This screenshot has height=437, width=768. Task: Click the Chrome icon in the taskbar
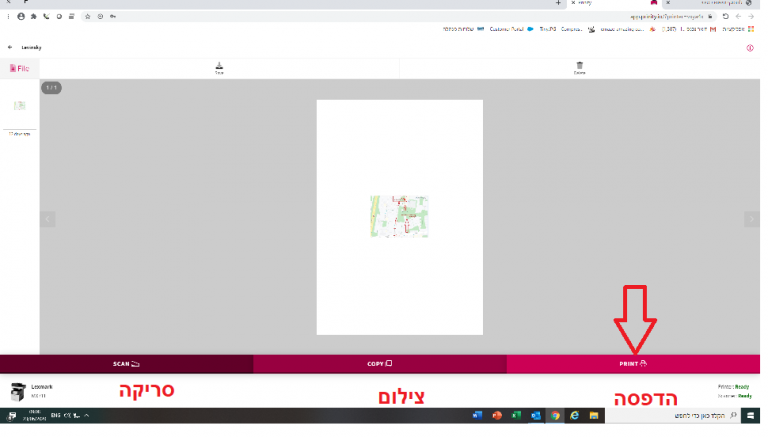[555, 415]
